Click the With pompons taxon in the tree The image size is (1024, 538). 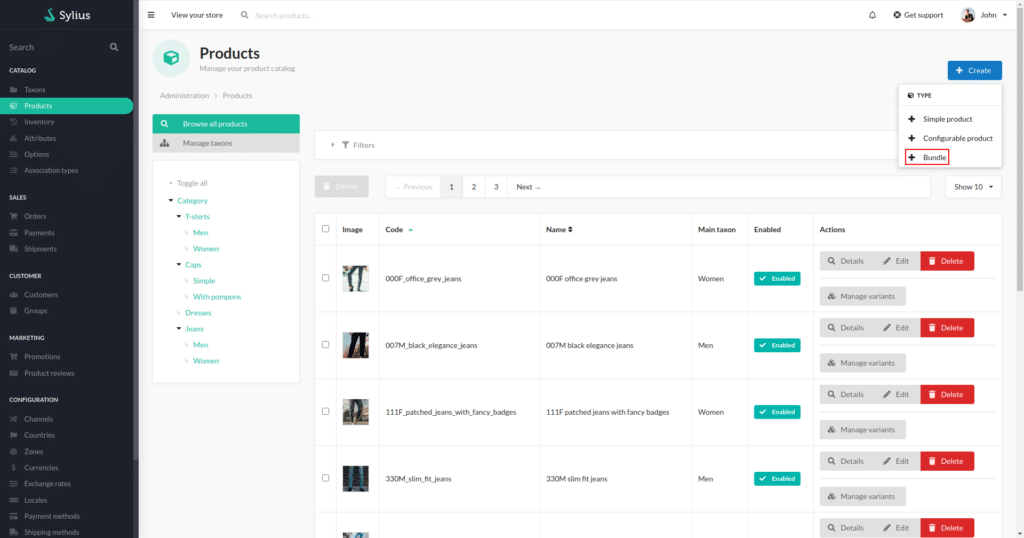point(217,296)
